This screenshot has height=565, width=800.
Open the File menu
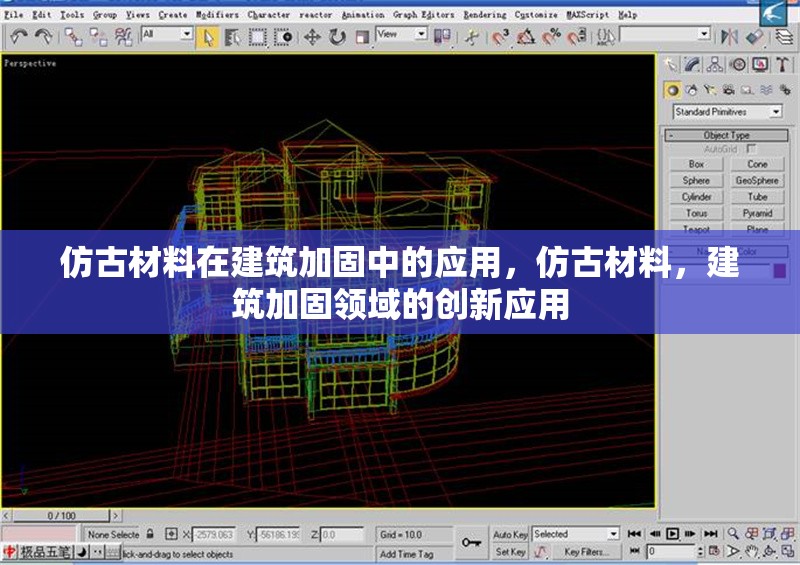pyautogui.click(x=14, y=15)
